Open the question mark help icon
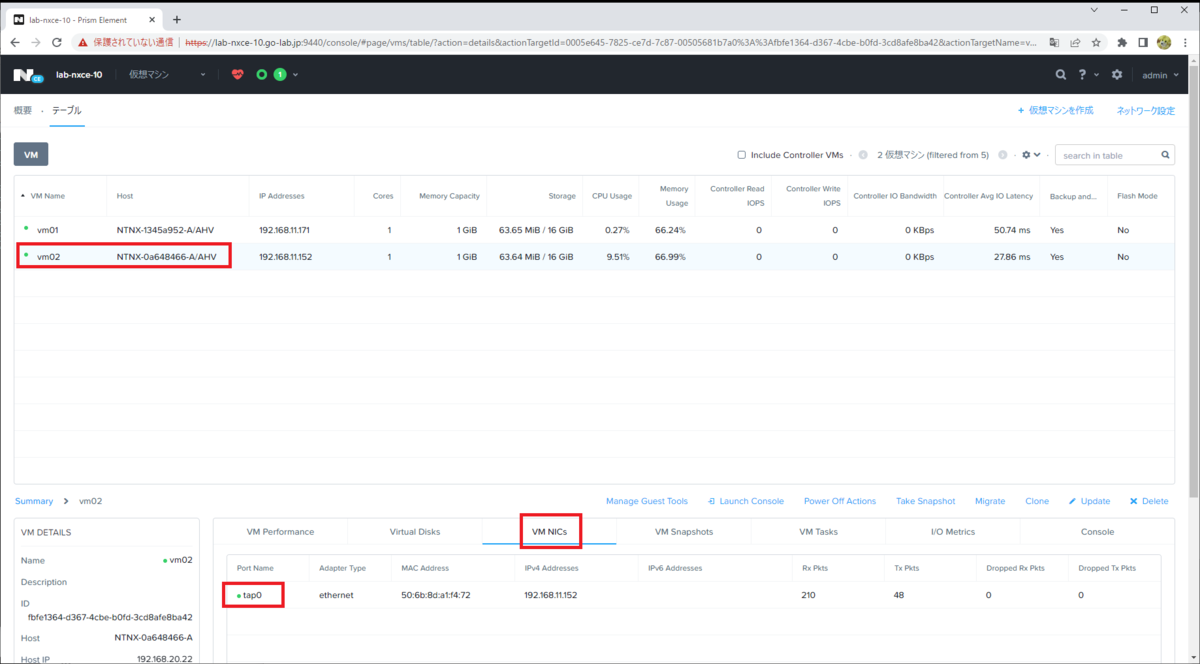1200x664 pixels. pos(1084,75)
